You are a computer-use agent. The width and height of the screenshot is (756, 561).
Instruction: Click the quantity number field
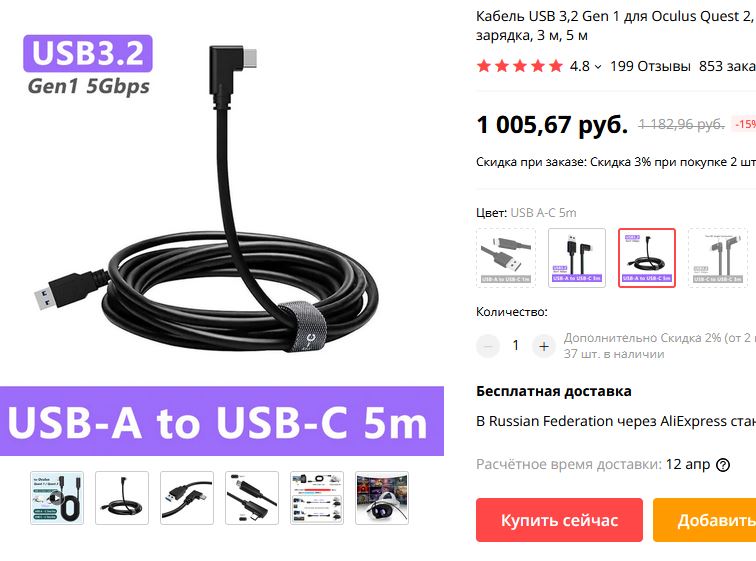pos(516,346)
